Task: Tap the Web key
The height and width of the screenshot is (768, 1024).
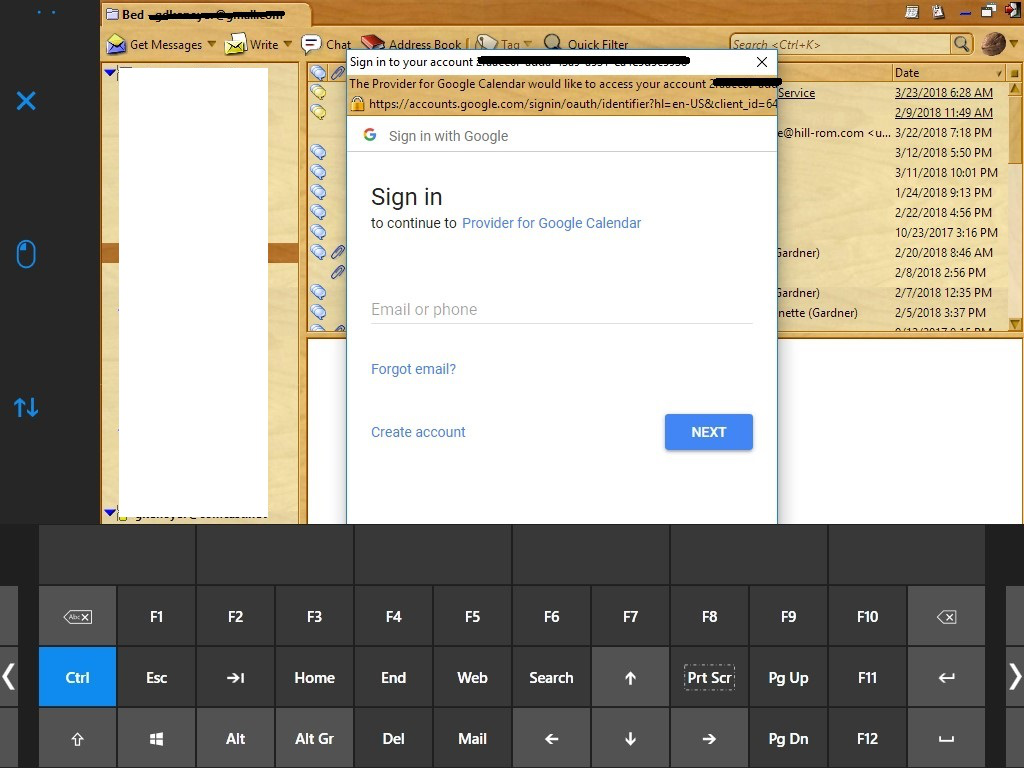Action: [472, 677]
